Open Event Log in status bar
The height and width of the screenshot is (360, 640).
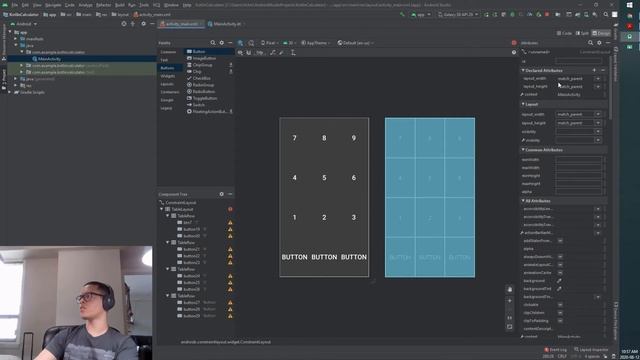(x=556, y=350)
